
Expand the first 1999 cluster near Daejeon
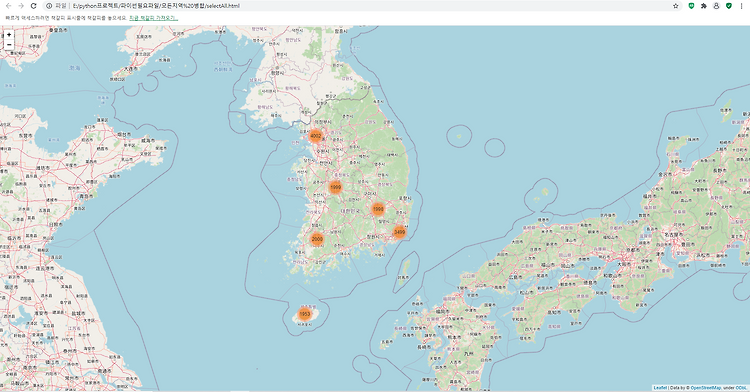click(x=336, y=187)
